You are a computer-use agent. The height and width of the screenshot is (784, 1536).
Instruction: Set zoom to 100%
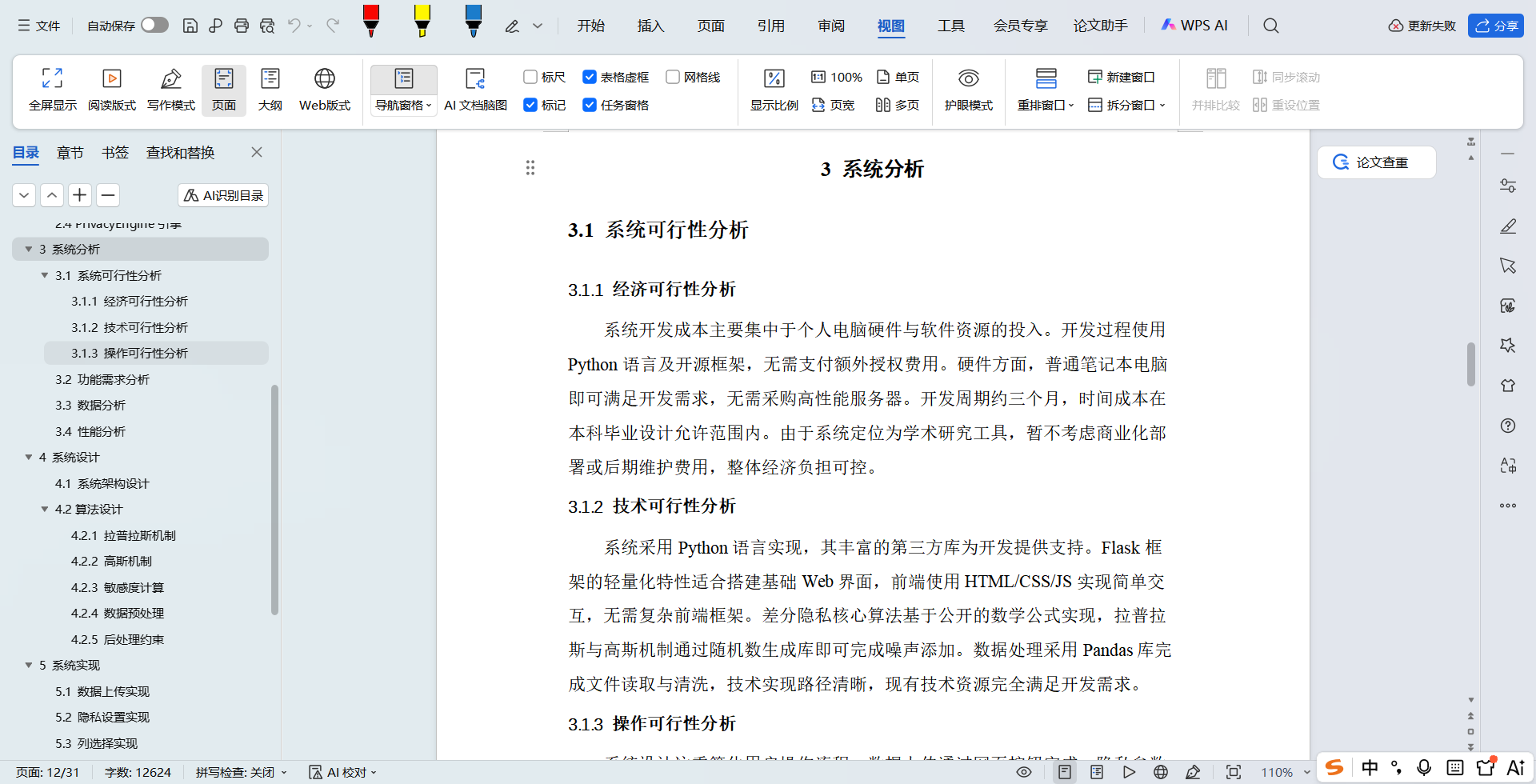click(837, 77)
